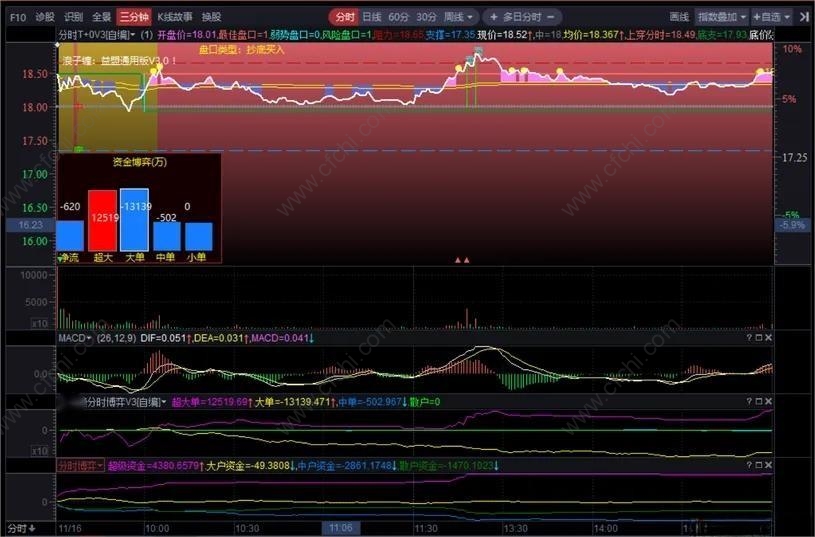Switch to 日线 daily chart
Viewport: 815px width, 537px height.
click(372, 17)
